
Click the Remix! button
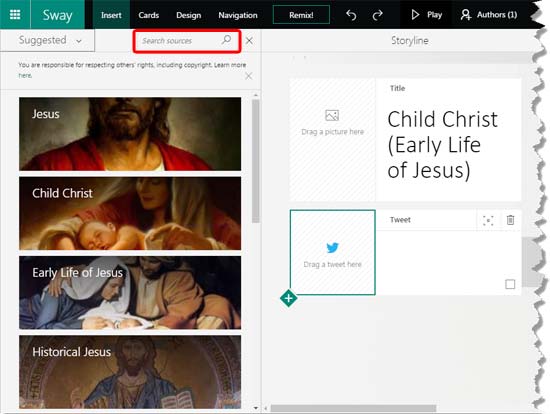[x=301, y=15]
